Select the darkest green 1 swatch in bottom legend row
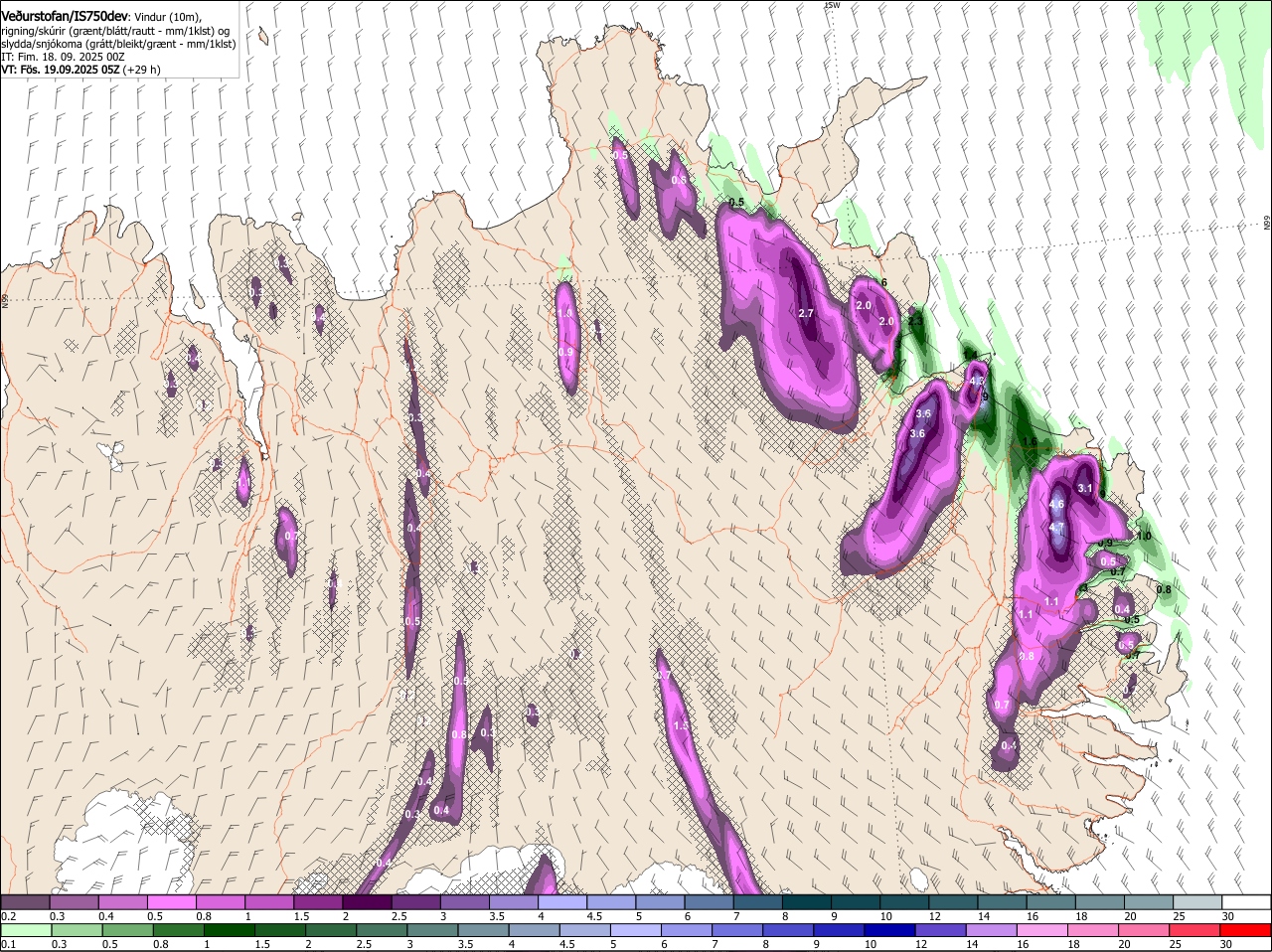1272x952 pixels. click(230, 930)
